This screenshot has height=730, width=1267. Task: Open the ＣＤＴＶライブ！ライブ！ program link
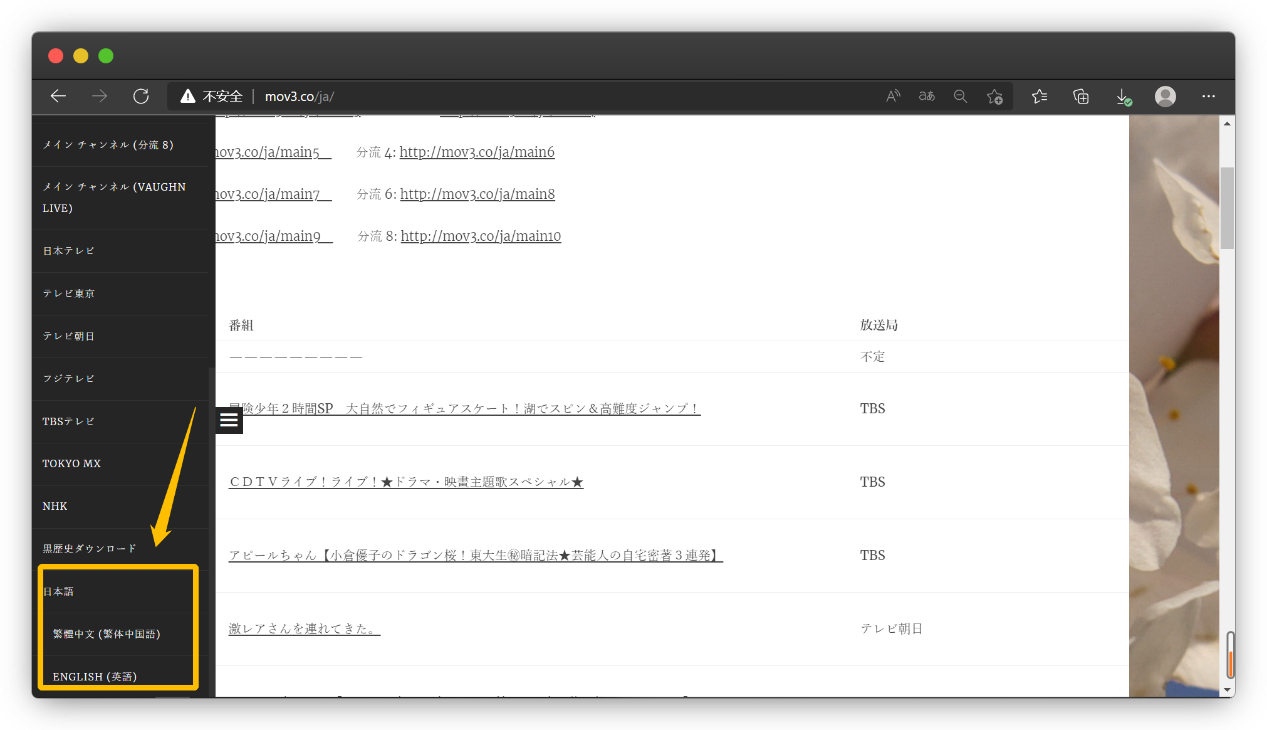point(406,482)
